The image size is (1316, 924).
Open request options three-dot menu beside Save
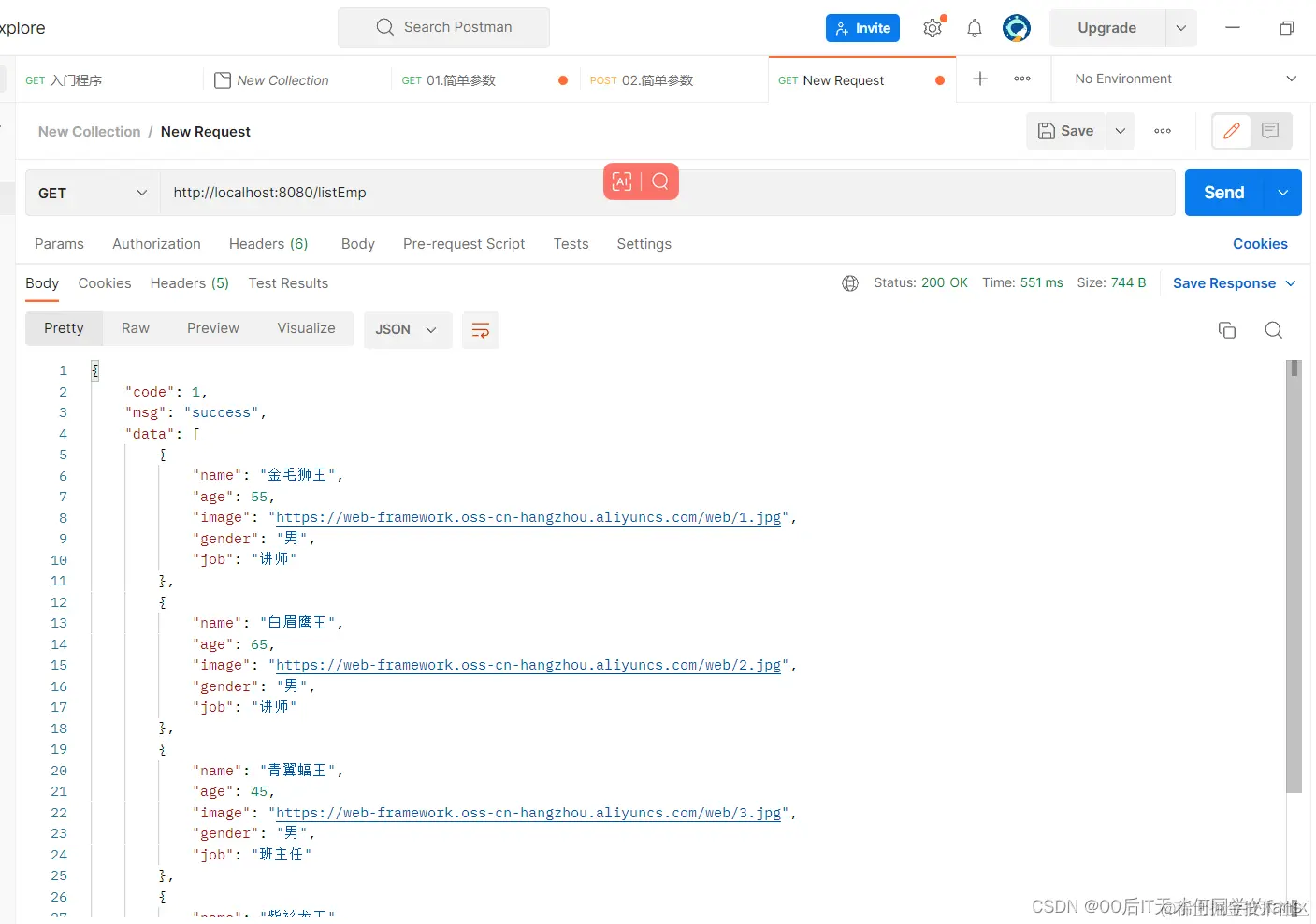(x=1163, y=131)
